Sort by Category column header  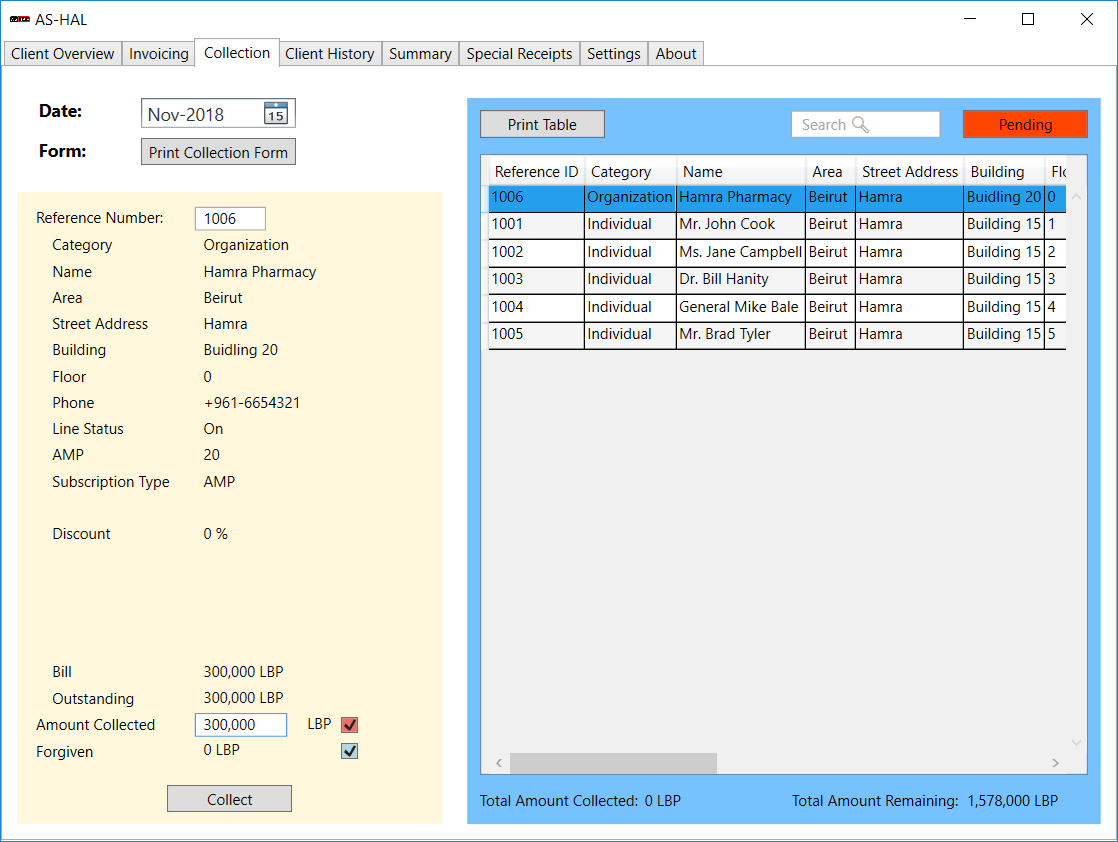pos(630,172)
